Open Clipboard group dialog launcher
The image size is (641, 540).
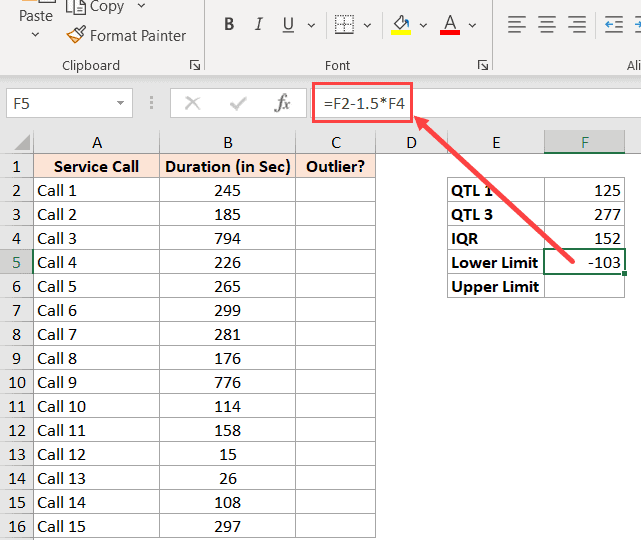195,65
